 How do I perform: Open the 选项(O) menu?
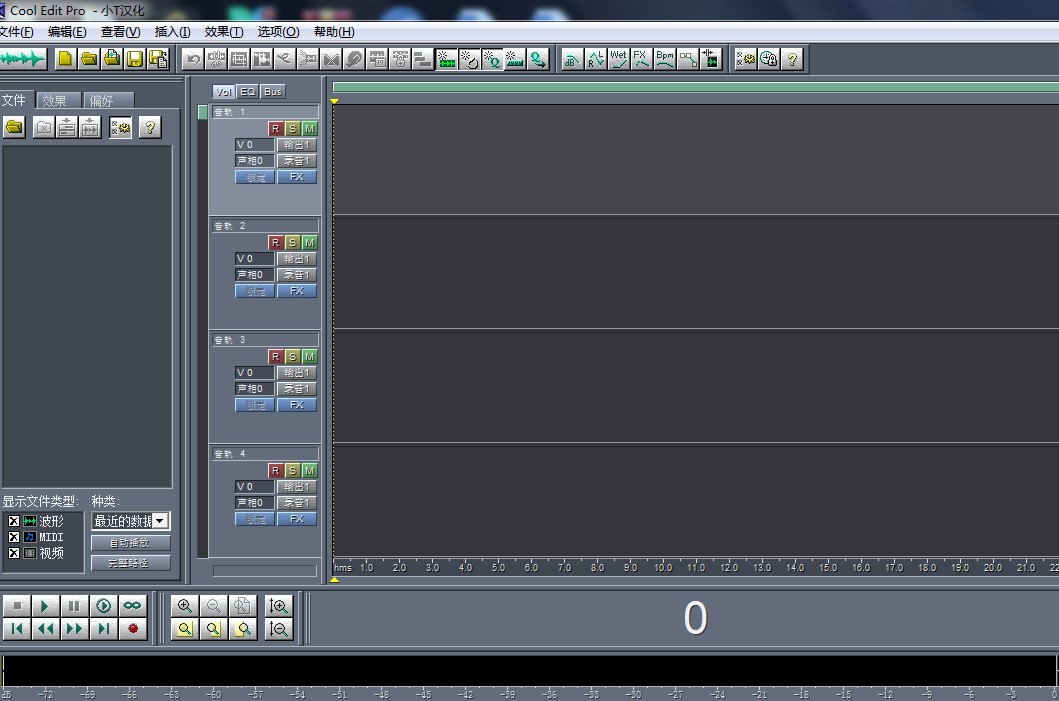278,32
